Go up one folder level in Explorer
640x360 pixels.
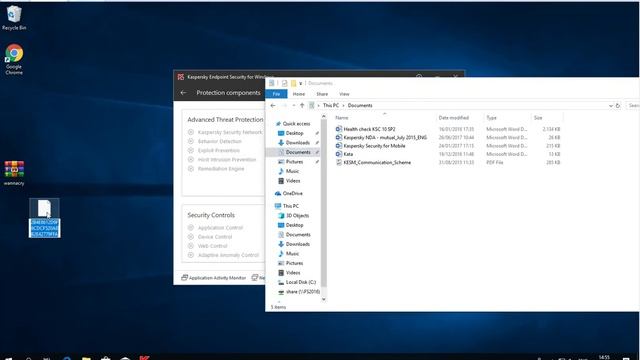coord(302,106)
